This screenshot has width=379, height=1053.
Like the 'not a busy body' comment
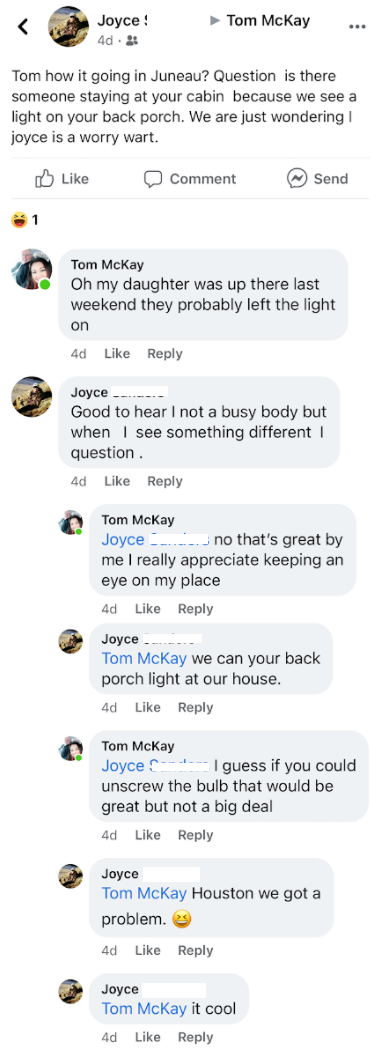pyautogui.click(x=117, y=481)
